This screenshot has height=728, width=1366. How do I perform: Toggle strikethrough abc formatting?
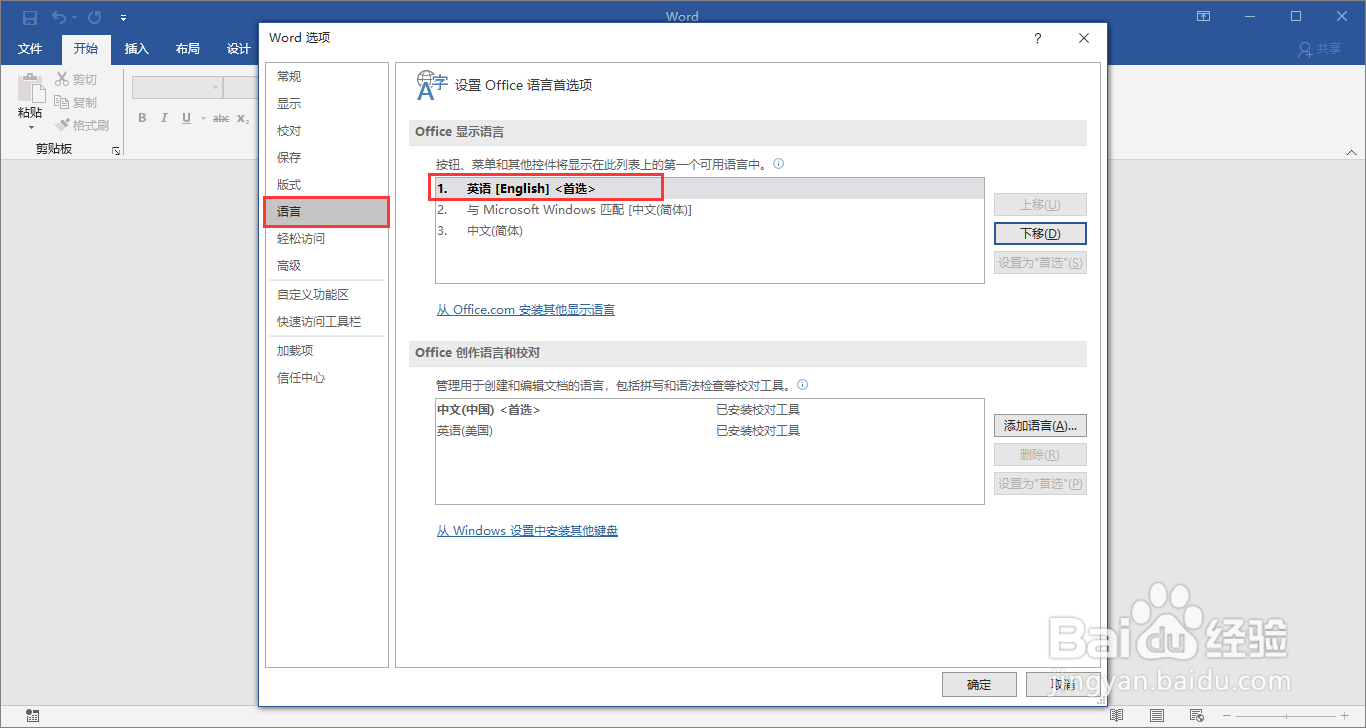coord(221,118)
